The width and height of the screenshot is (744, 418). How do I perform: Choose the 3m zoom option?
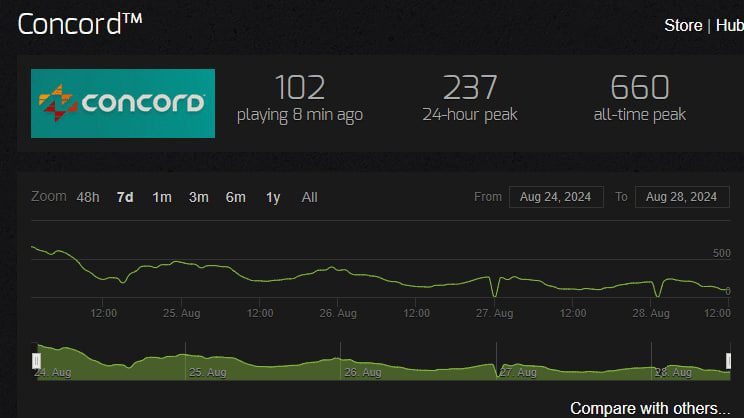(199, 197)
